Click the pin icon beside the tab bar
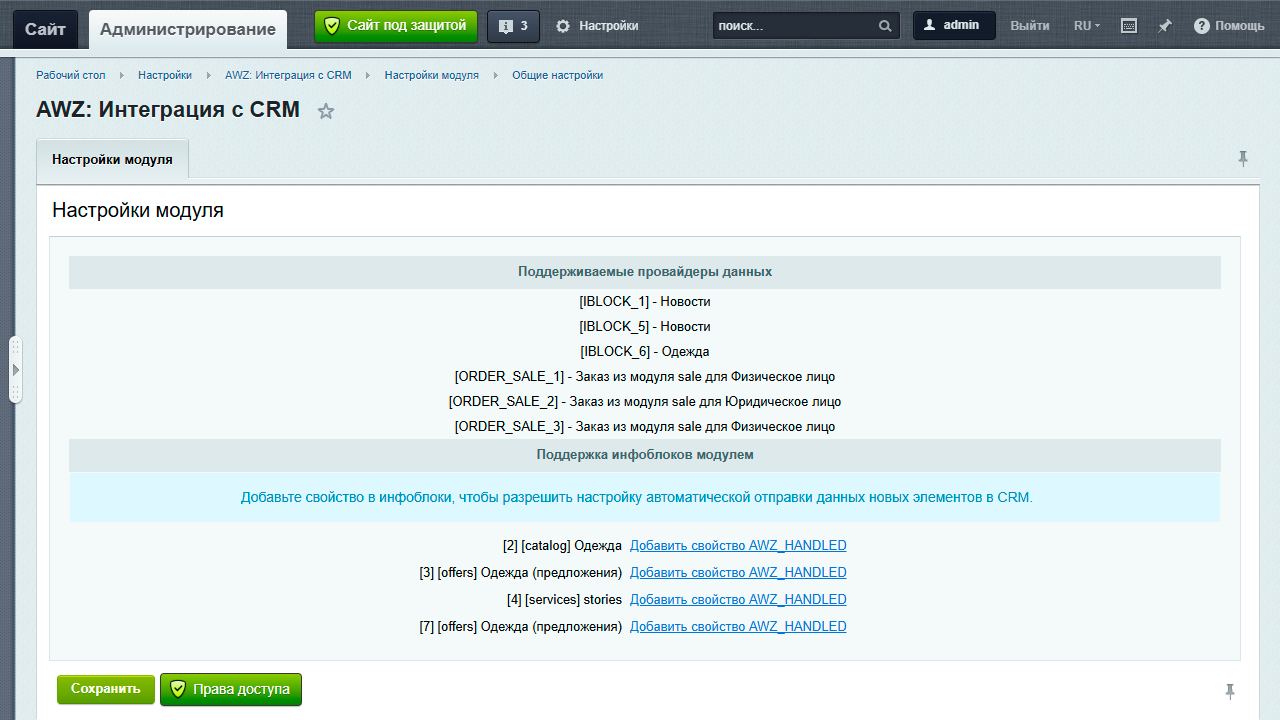 point(1243,159)
